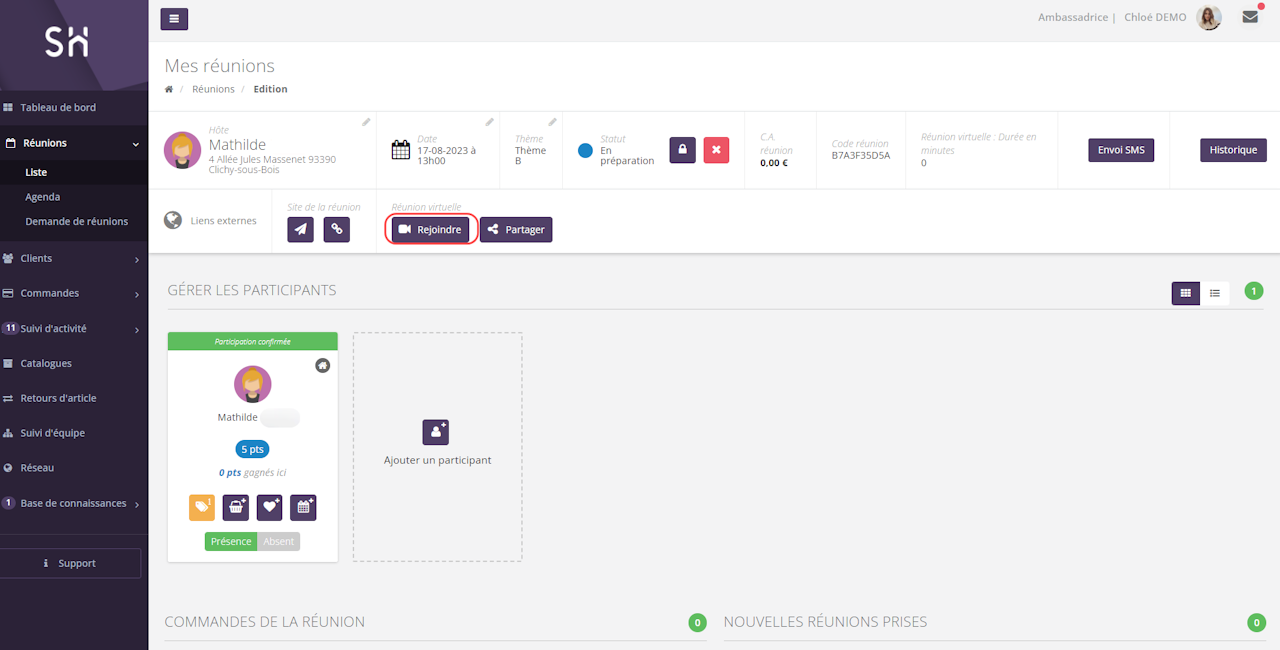Screen dimensions: 1280x650
Task: Switch participants to list view
Action: (x=1215, y=293)
